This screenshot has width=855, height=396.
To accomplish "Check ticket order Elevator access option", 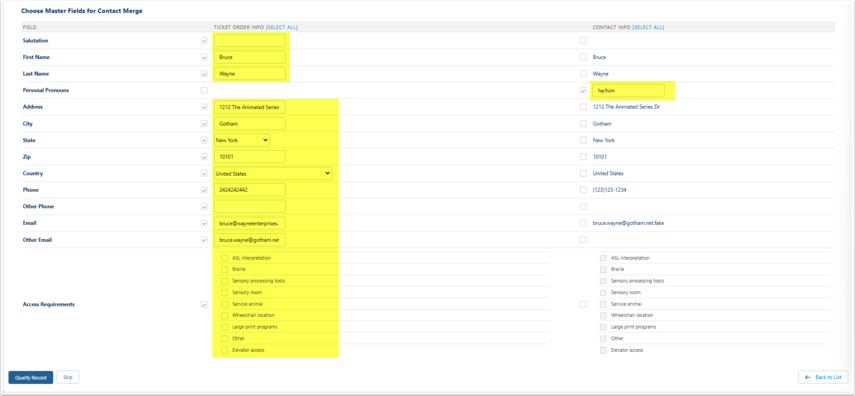I will pyautogui.click(x=224, y=350).
